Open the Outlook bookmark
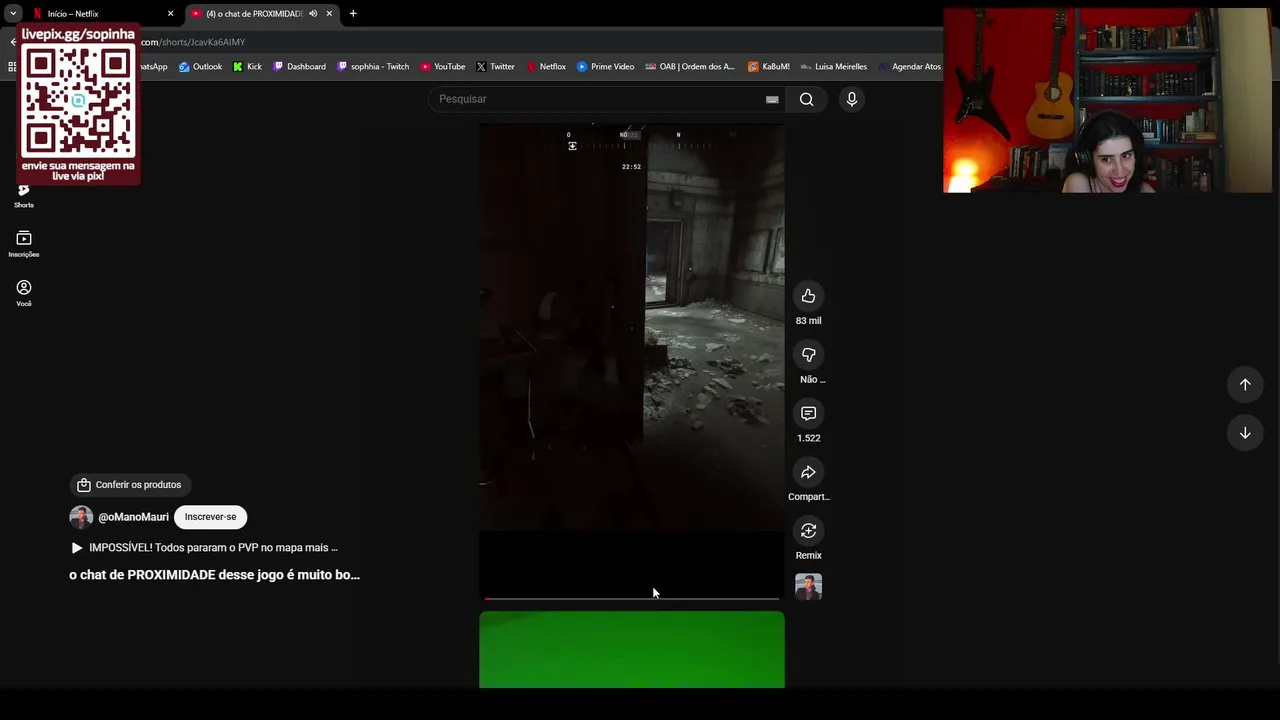Viewport: 1280px width, 720px height. coord(200,67)
